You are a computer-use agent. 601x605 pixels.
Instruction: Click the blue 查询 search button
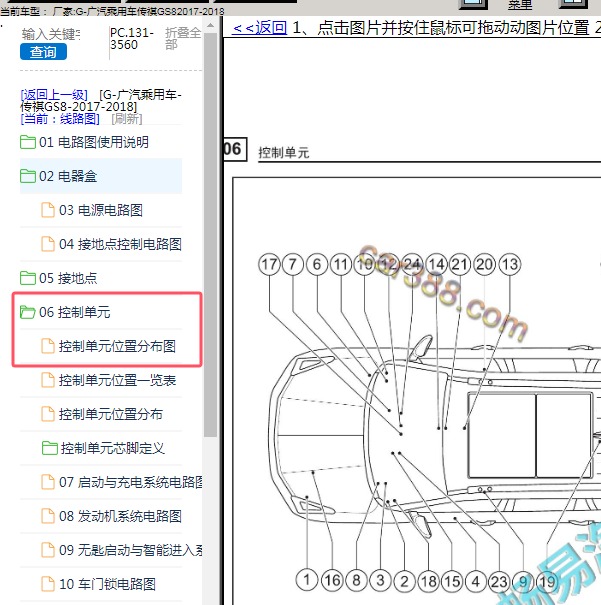(x=43, y=52)
